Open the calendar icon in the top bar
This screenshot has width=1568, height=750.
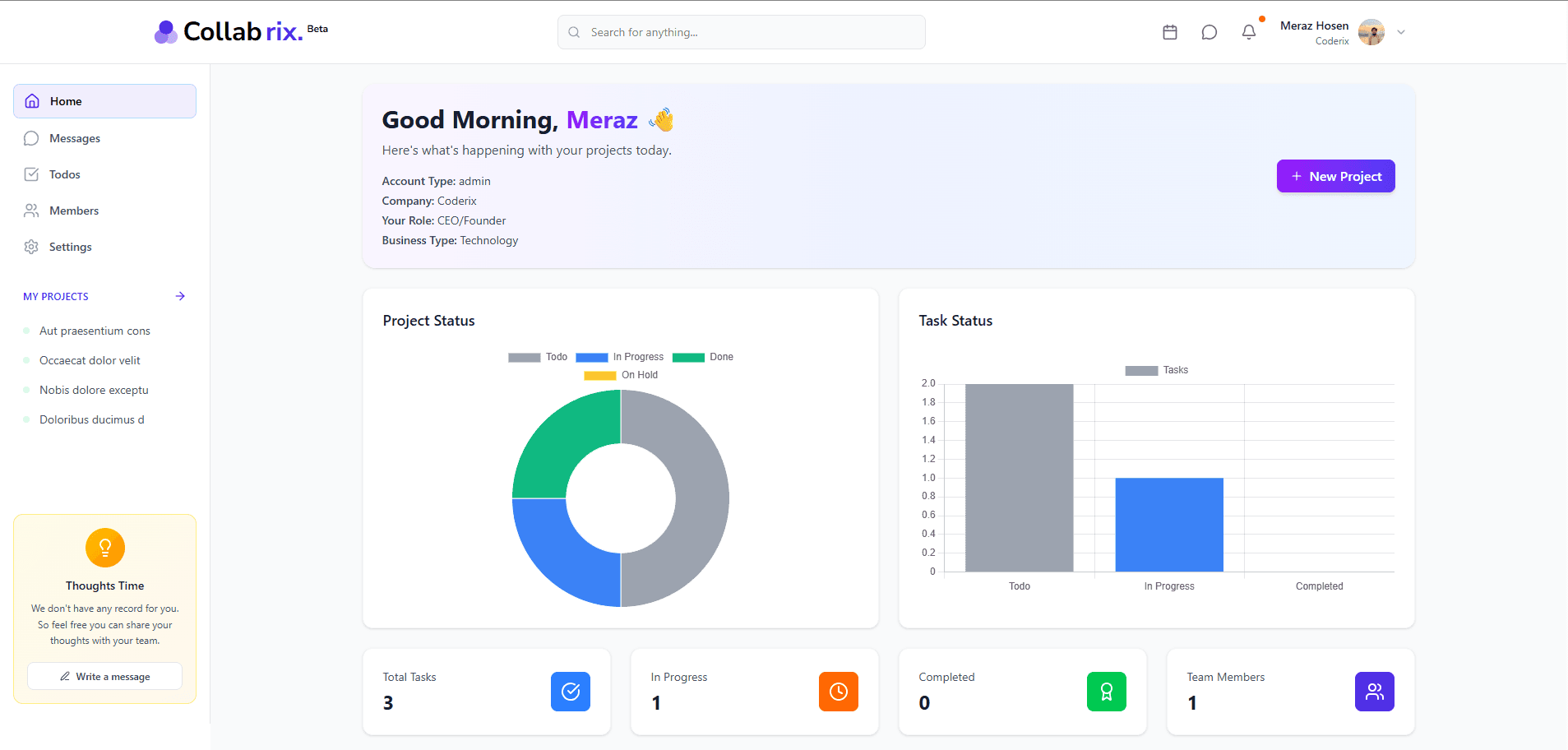click(x=1170, y=31)
